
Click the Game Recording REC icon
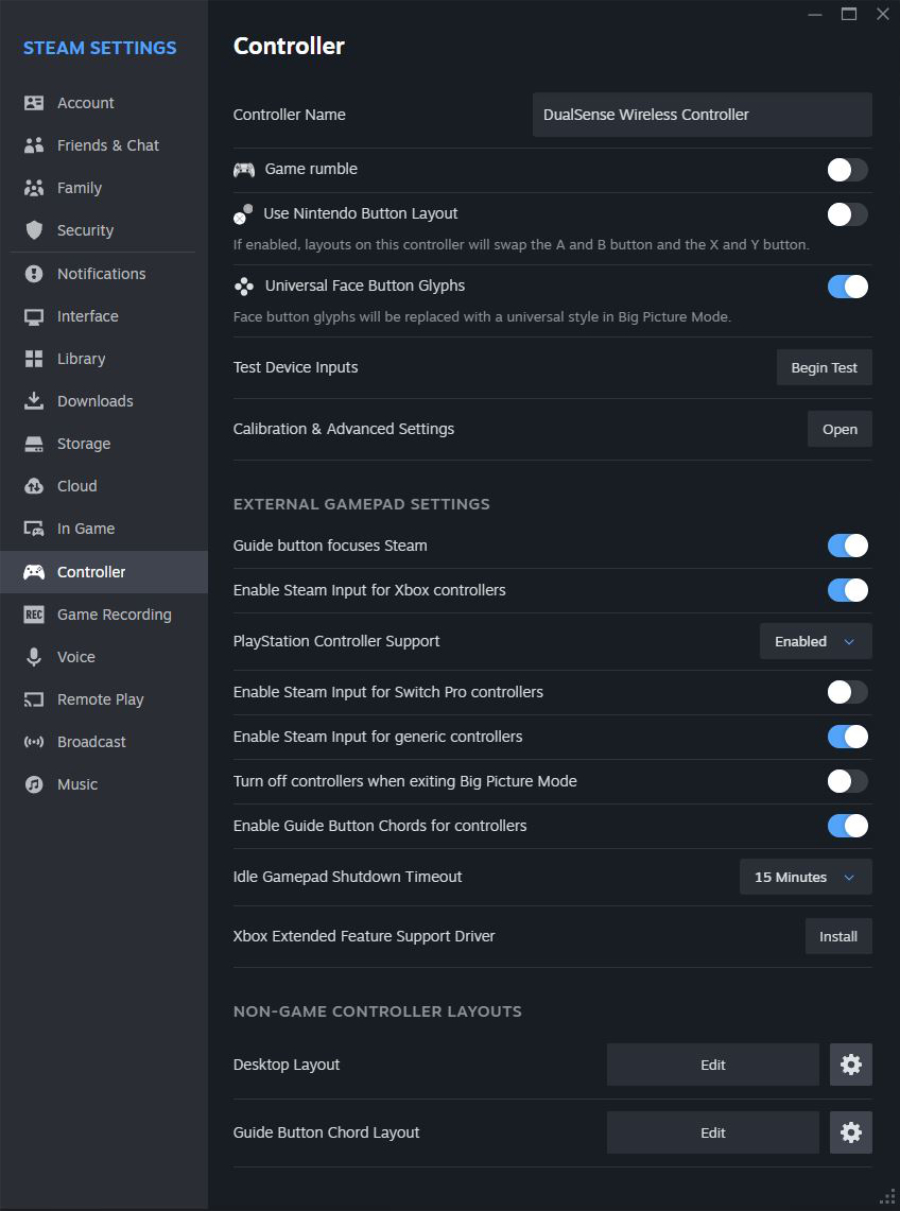tap(34, 615)
